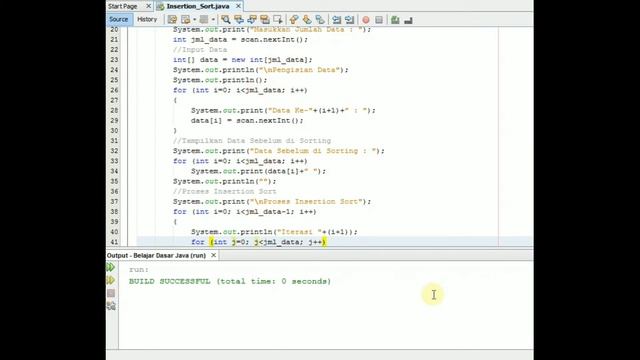
Task: Click Next Bookmark icon
Action: point(307,20)
